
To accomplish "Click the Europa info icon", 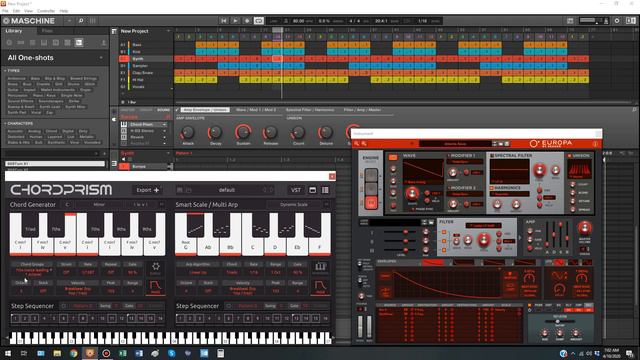I will coord(595,144).
